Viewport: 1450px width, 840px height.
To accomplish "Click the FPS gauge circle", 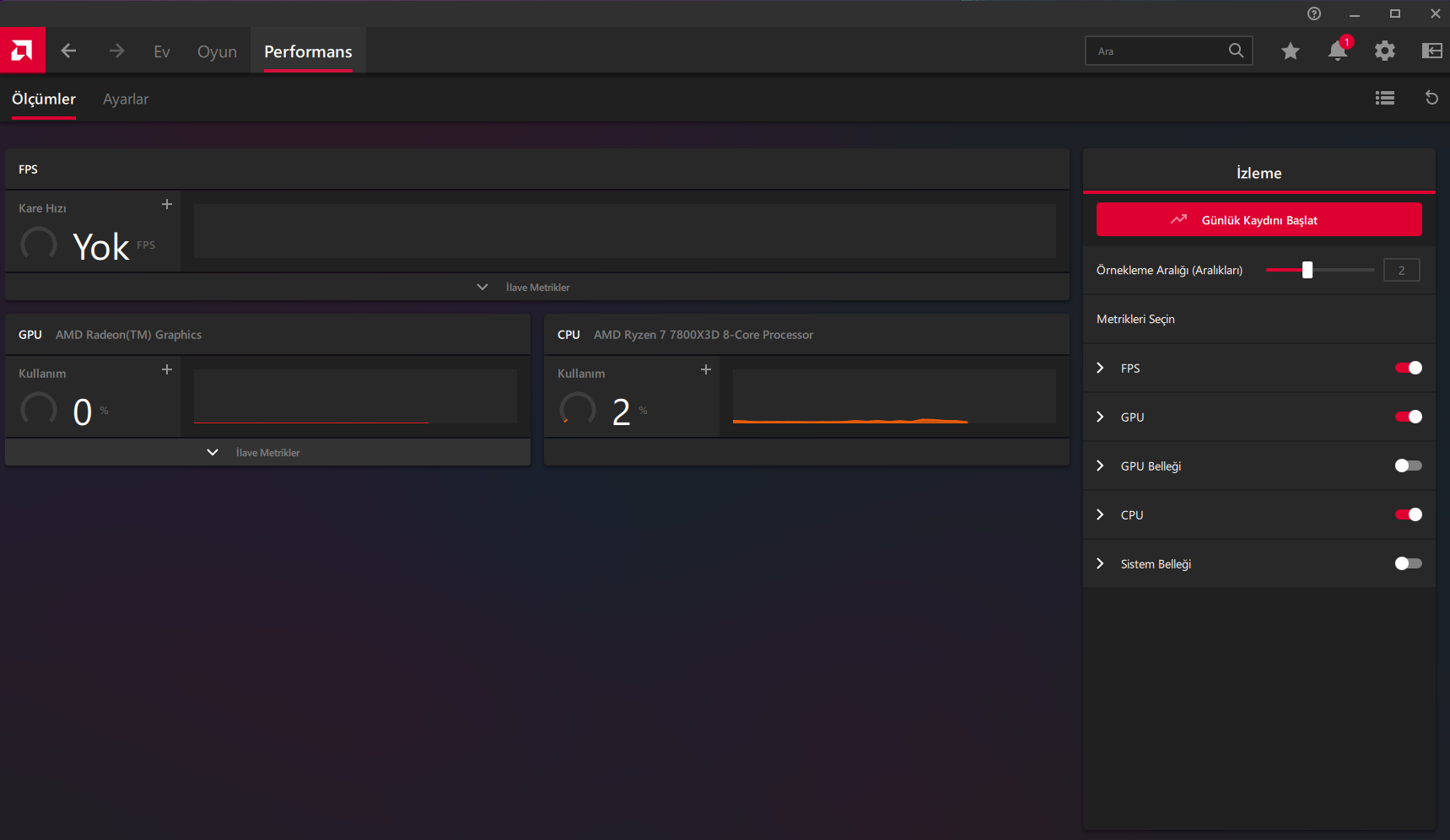I will tap(39, 245).
